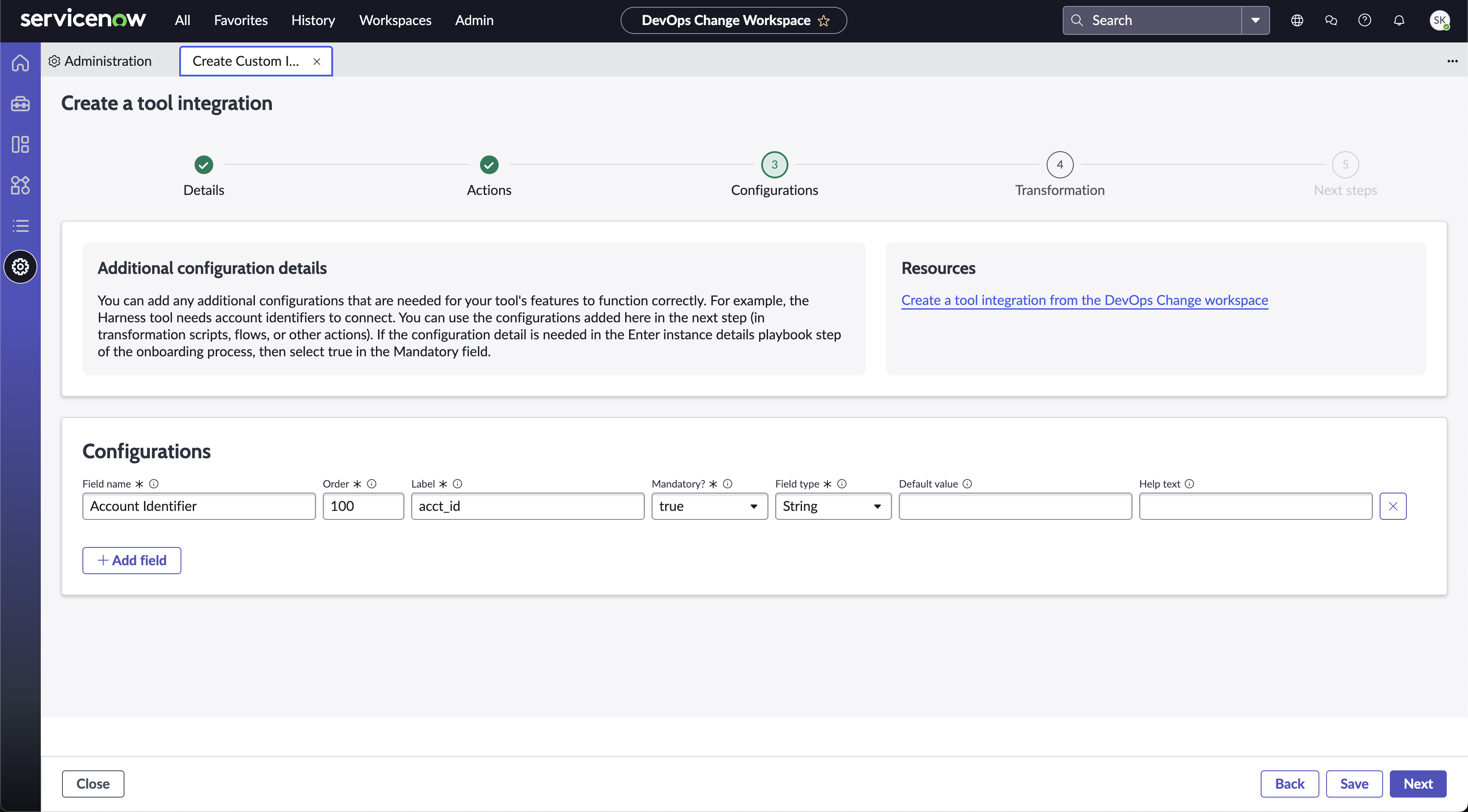
Task: Close the Create Custom I... tab
Action: click(x=317, y=62)
